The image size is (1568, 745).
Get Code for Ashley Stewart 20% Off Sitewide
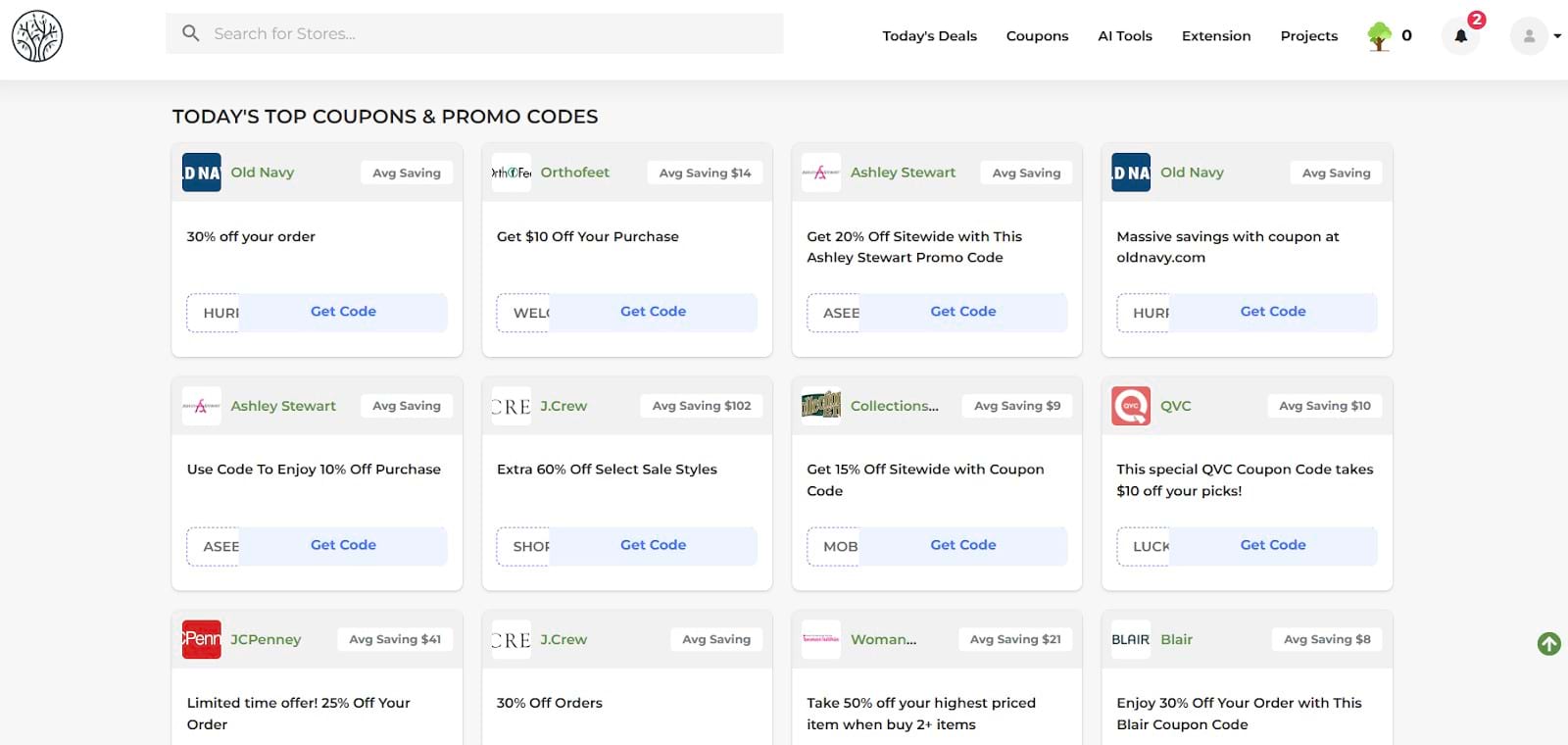pyautogui.click(x=963, y=312)
